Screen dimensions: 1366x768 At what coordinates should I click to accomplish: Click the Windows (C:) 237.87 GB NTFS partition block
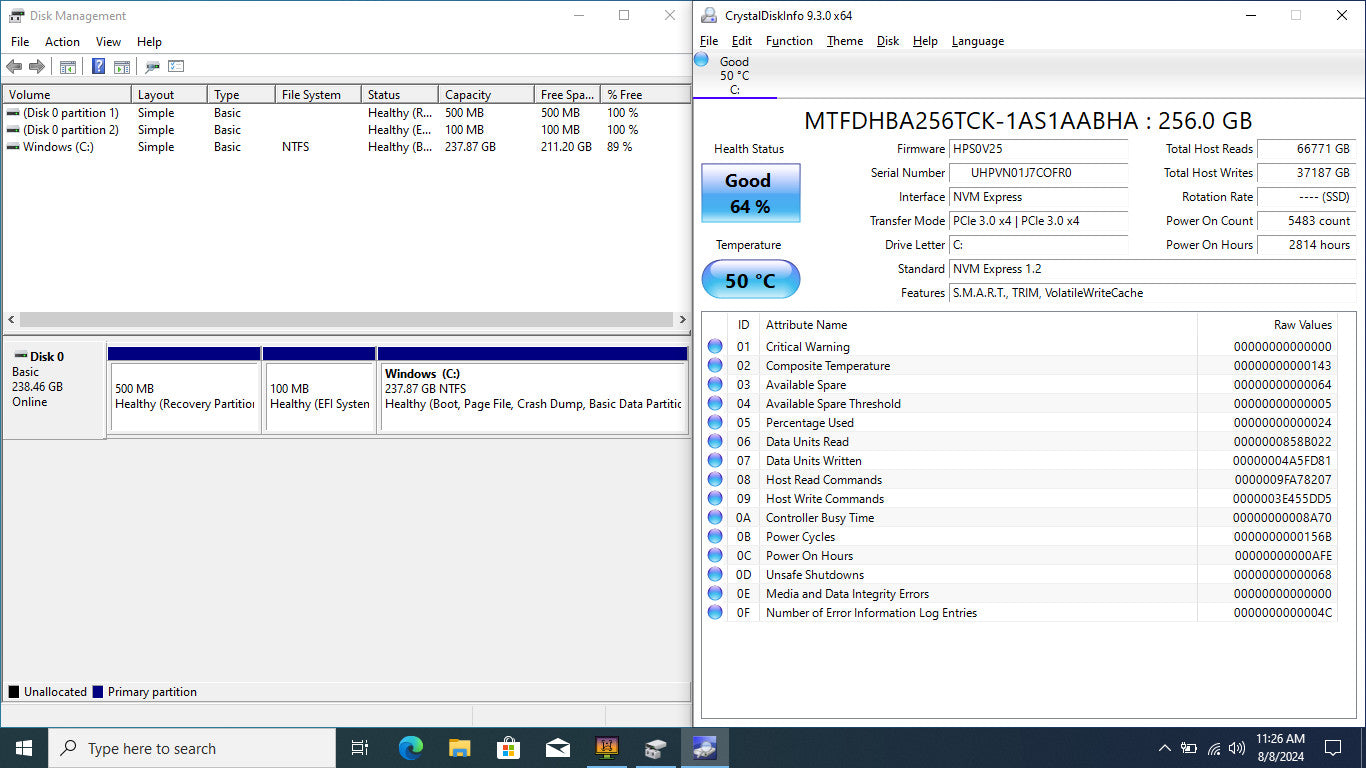pos(532,396)
